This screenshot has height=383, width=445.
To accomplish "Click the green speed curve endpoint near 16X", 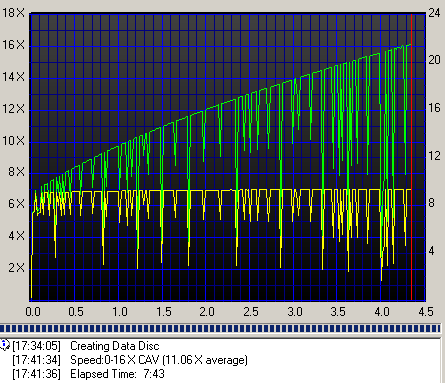I will tap(409, 45).
